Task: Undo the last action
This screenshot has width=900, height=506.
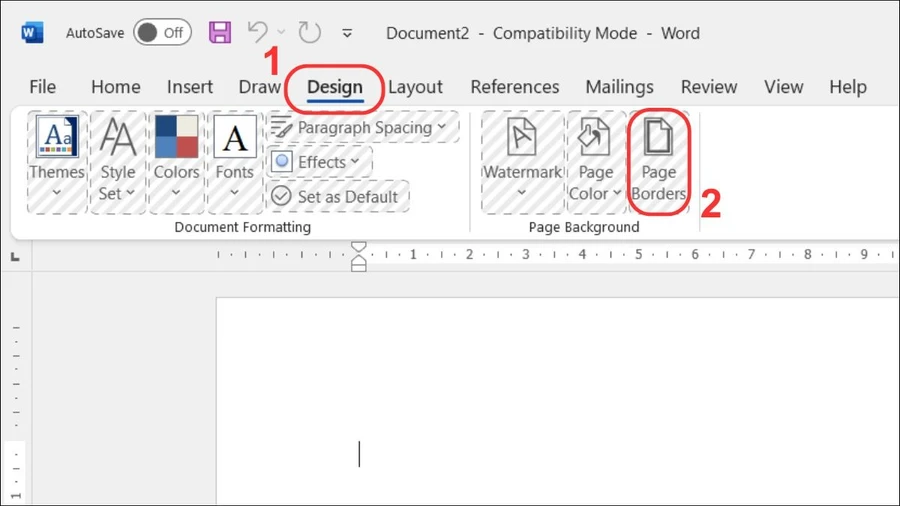Action: 258,32
